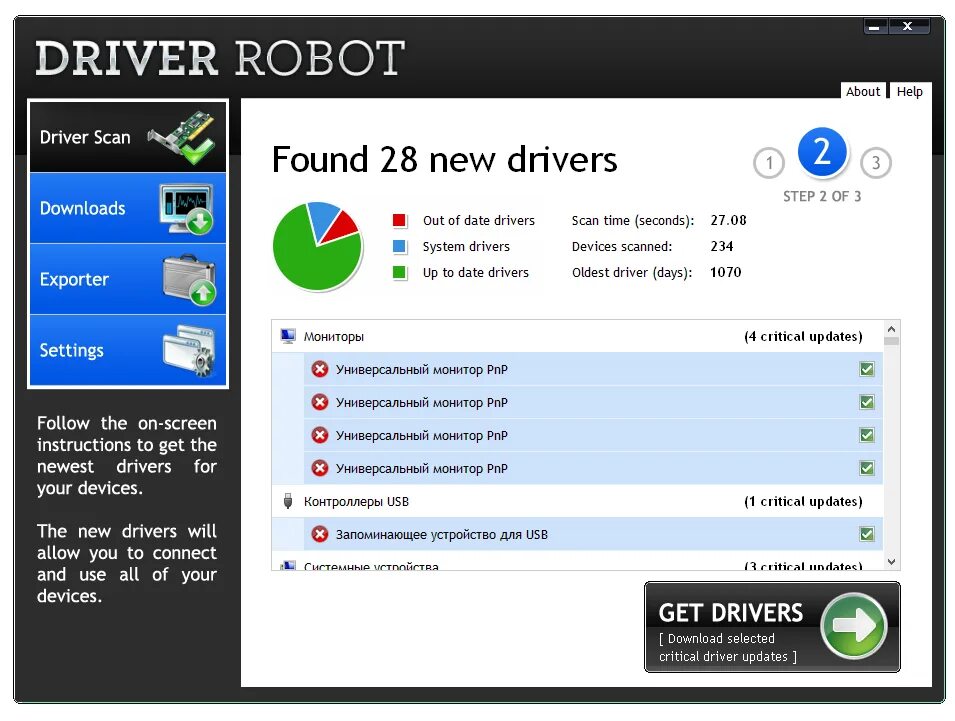Open the About tab
The image size is (955, 721).
coord(862,91)
